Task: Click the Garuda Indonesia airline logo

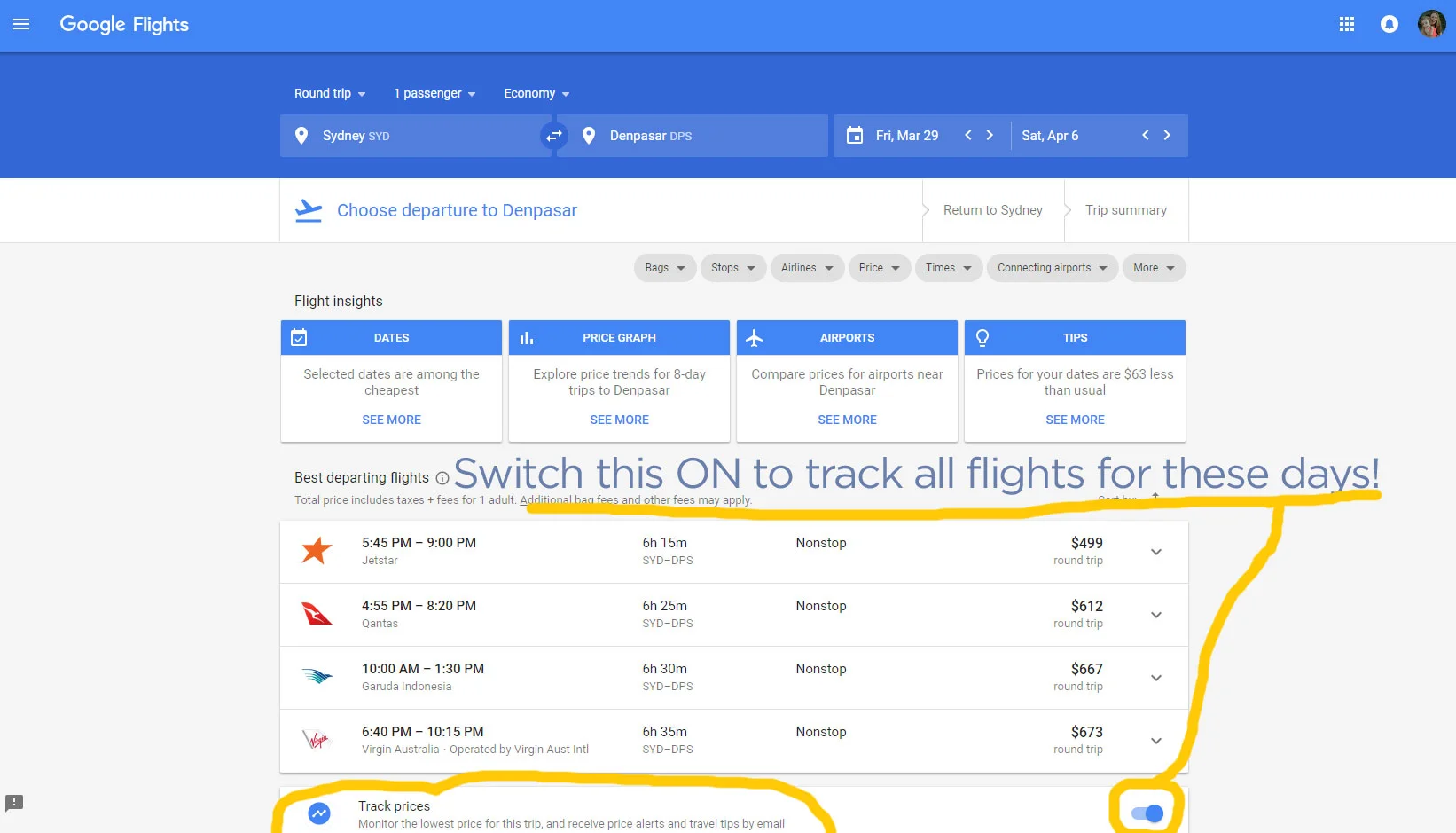Action: pyautogui.click(x=317, y=677)
